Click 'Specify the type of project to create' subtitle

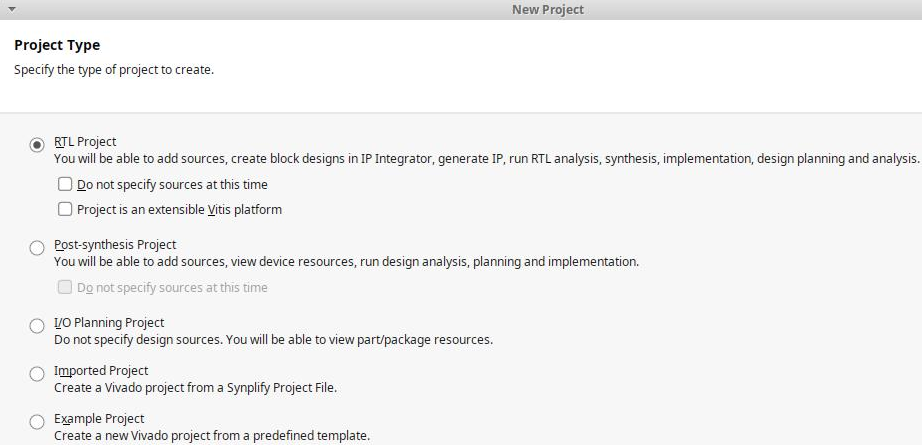coord(114,70)
